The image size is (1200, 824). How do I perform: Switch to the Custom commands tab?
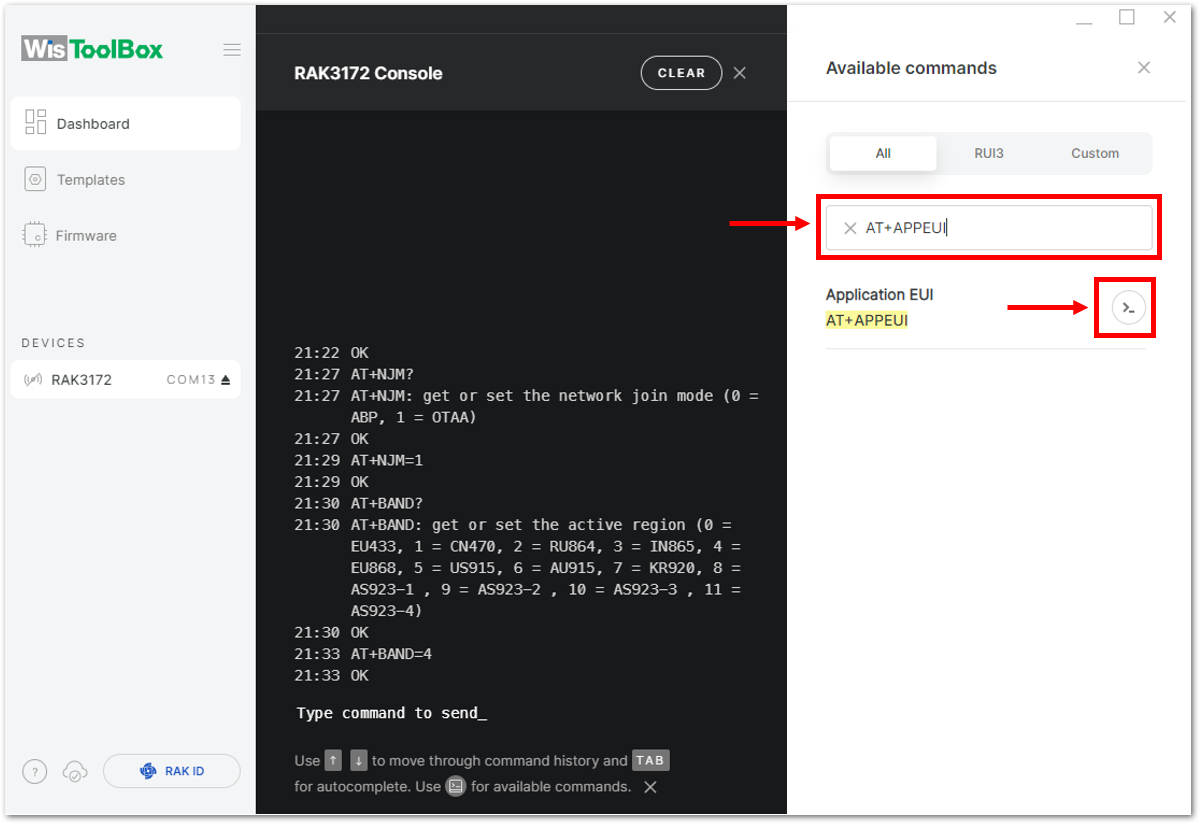[x=1095, y=153]
